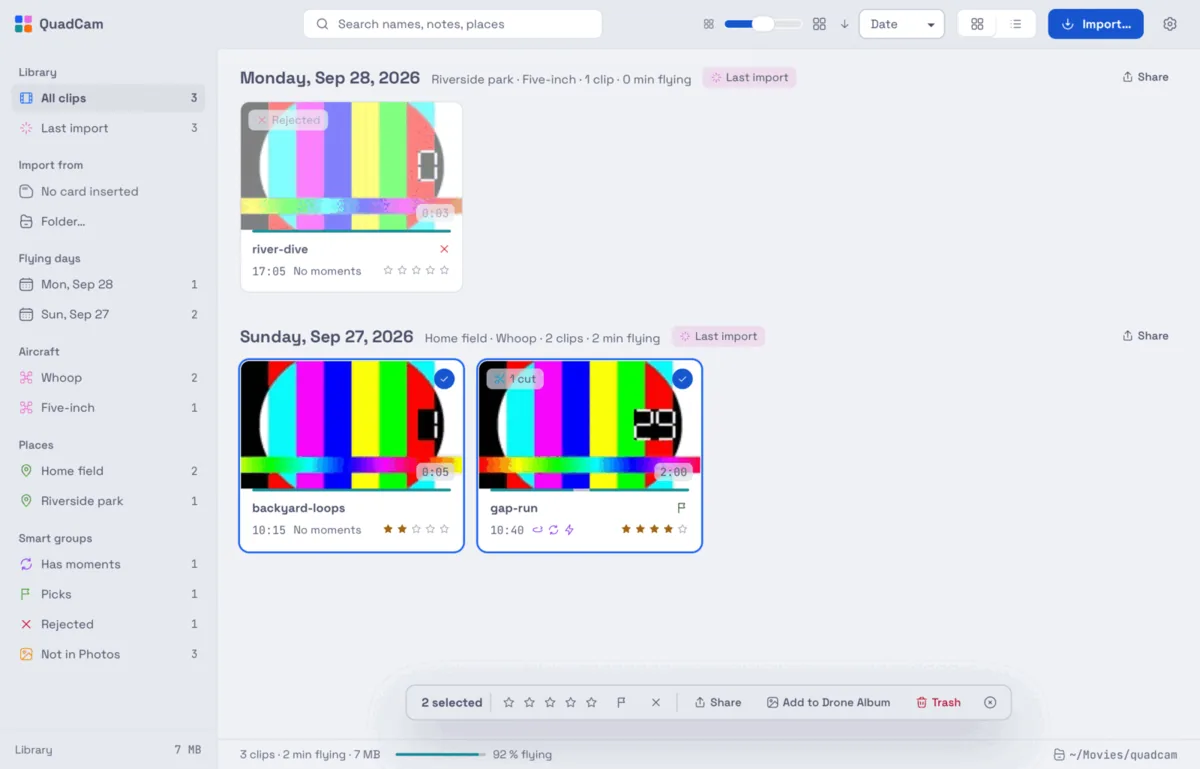The height and width of the screenshot is (769, 1200).
Task: Set fifth star on gap-run rating
Action: click(x=683, y=529)
